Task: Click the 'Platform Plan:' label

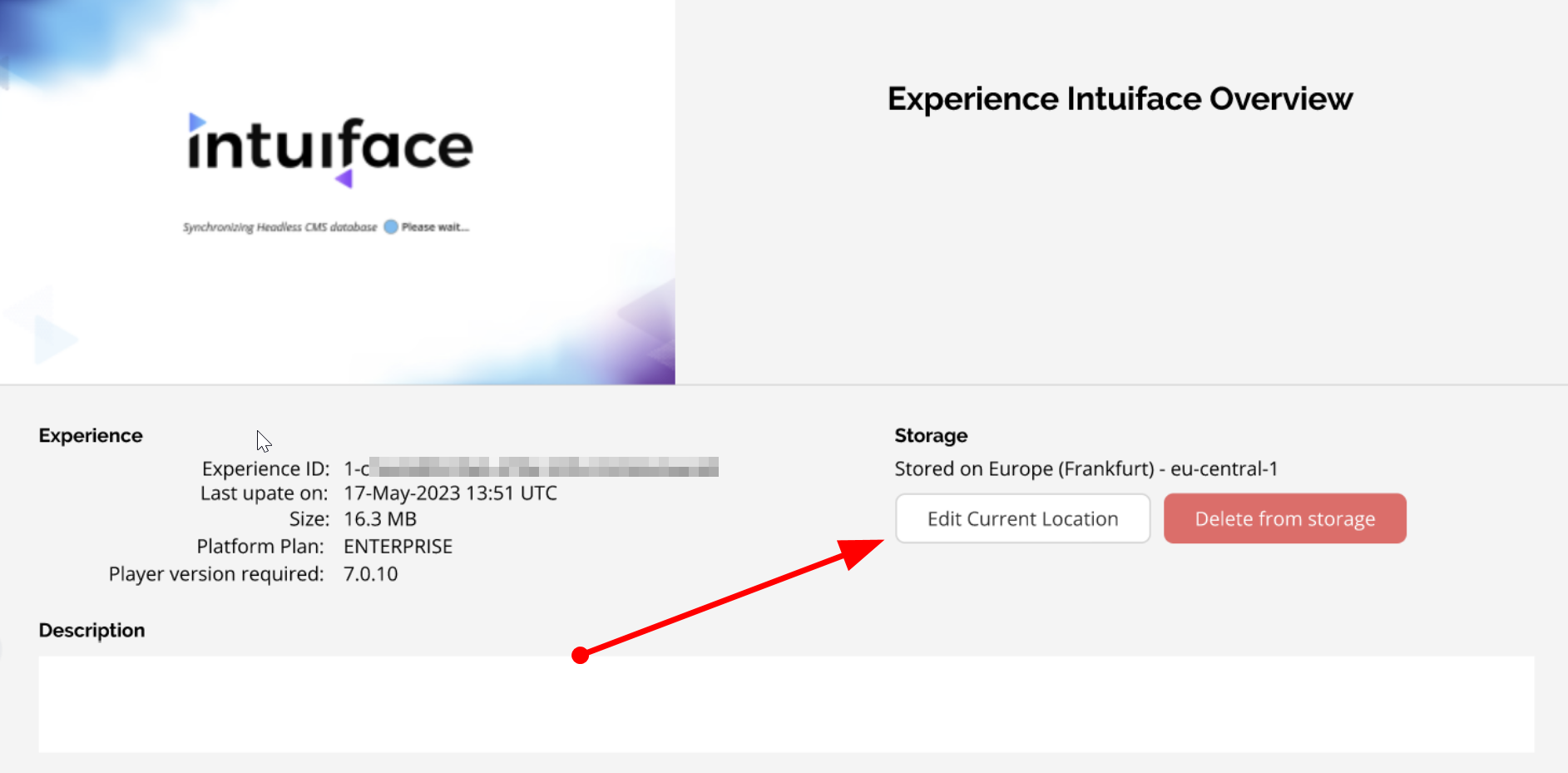Action: pyautogui.click(x=260, y=546)
